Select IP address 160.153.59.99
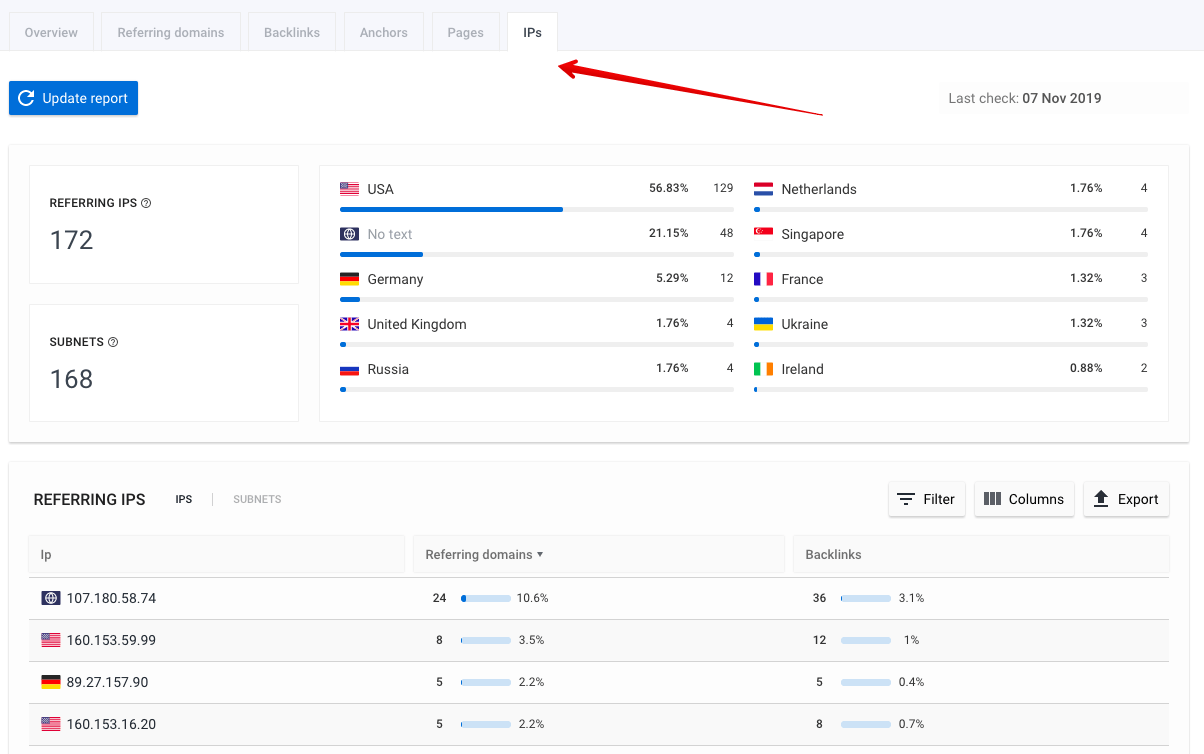Screen dimensions: 1204x754 (x=111, y=640)
